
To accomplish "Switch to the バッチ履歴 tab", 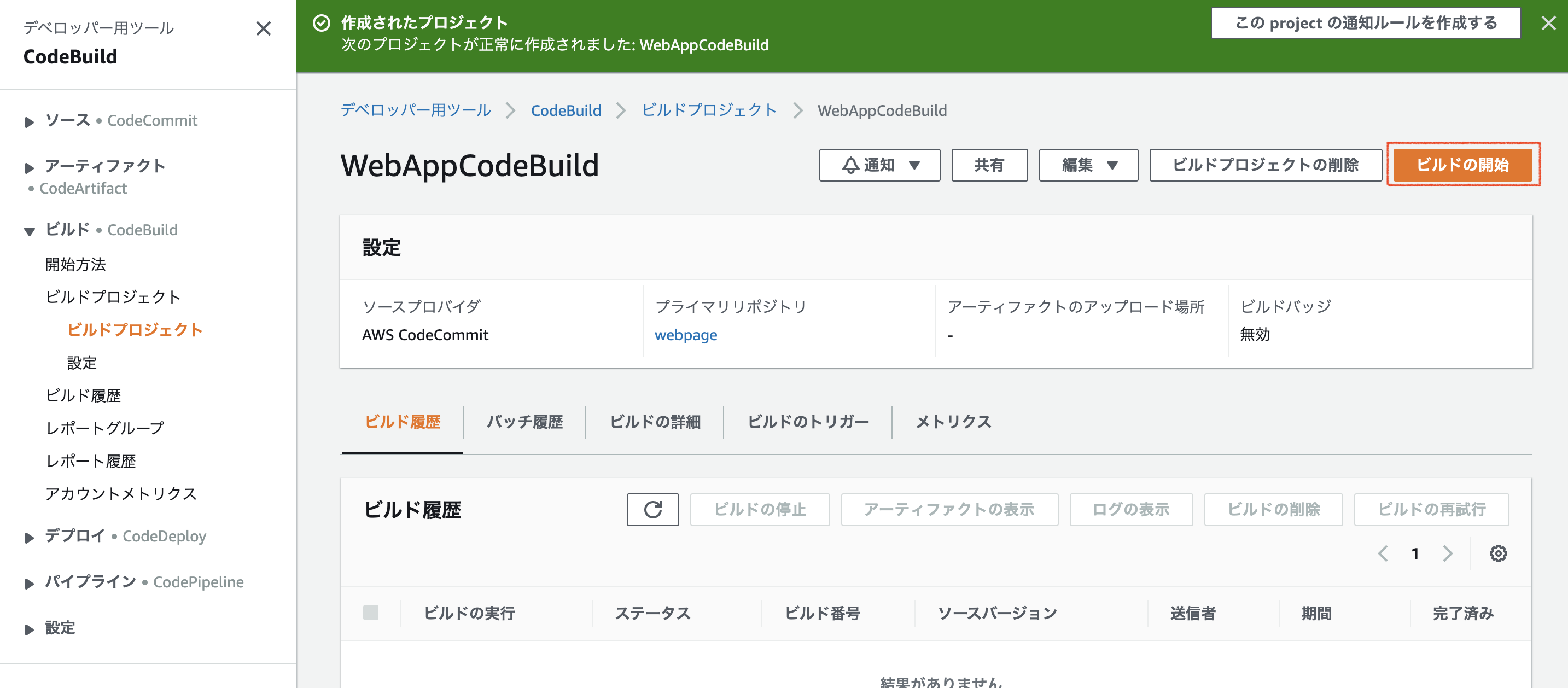I will 524,422.
